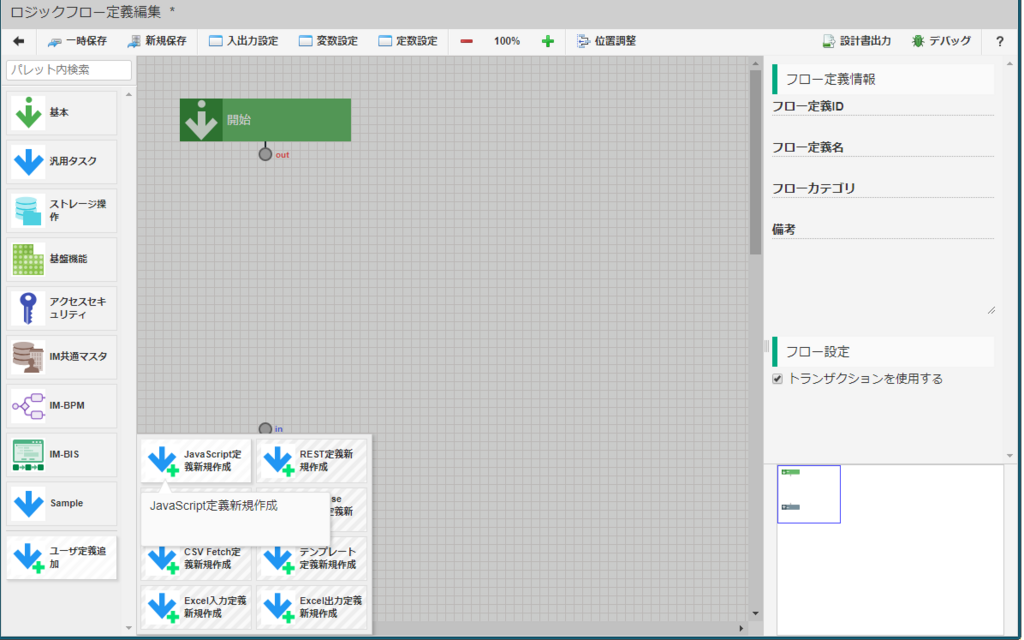The height and width of the screenshot is (640, 1024).
Task: Open the 基本 palette category
Action: tap(62, 113)
